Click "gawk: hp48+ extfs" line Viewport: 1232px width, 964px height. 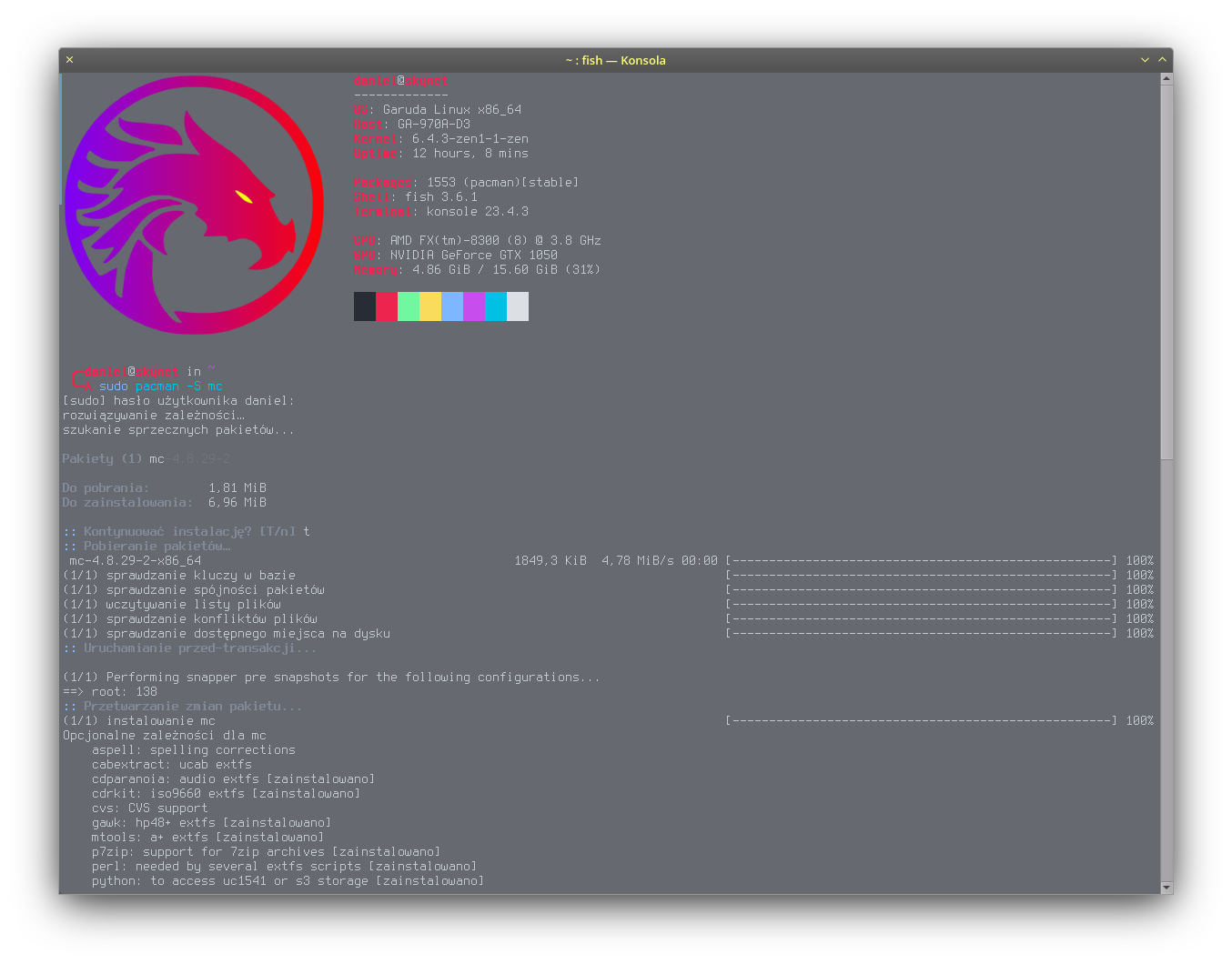click(212, 823)
